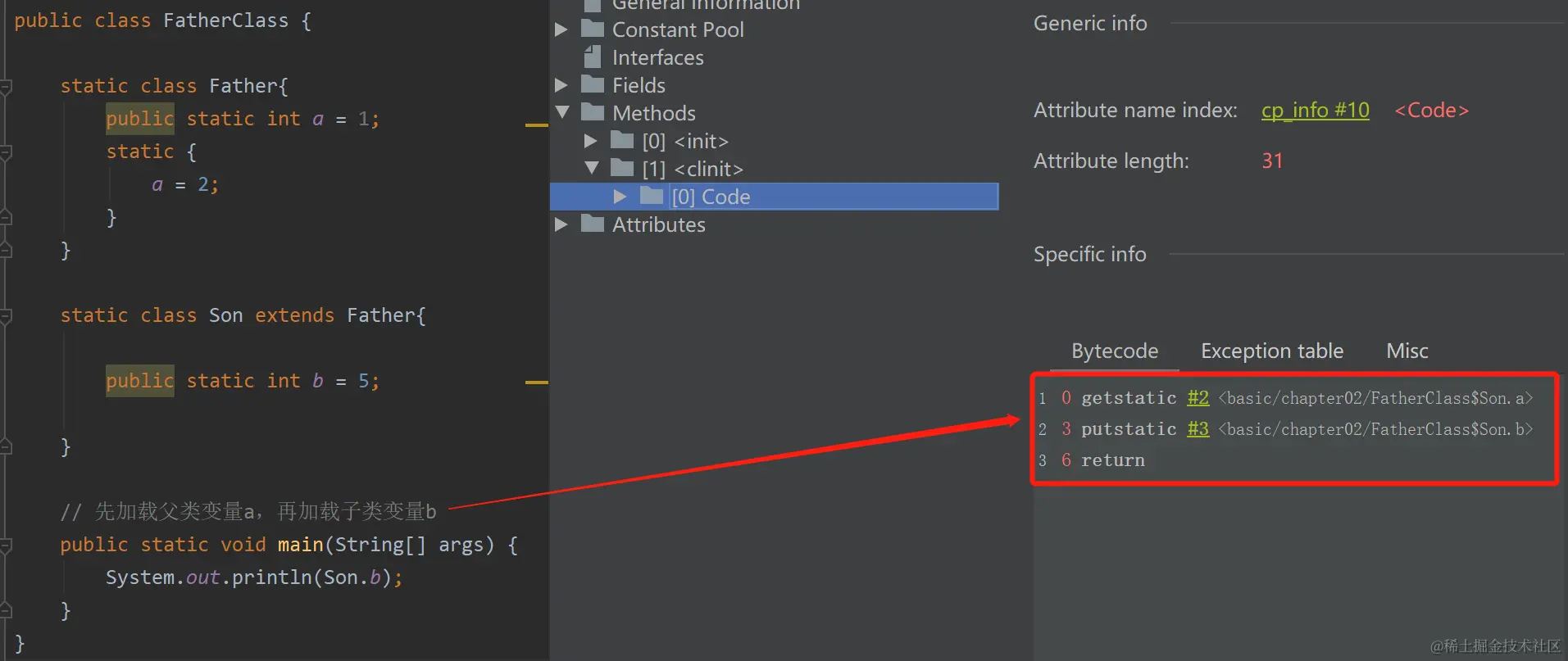
Task: Click the warning stripe mark beside 'int a'
Action: click(x=537, y=125)
